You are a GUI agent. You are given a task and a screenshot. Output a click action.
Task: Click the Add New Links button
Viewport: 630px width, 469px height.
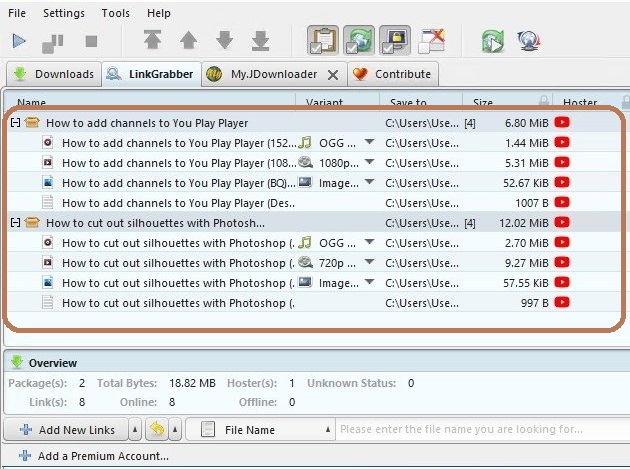pyautogui.click(x=68, y=430)
